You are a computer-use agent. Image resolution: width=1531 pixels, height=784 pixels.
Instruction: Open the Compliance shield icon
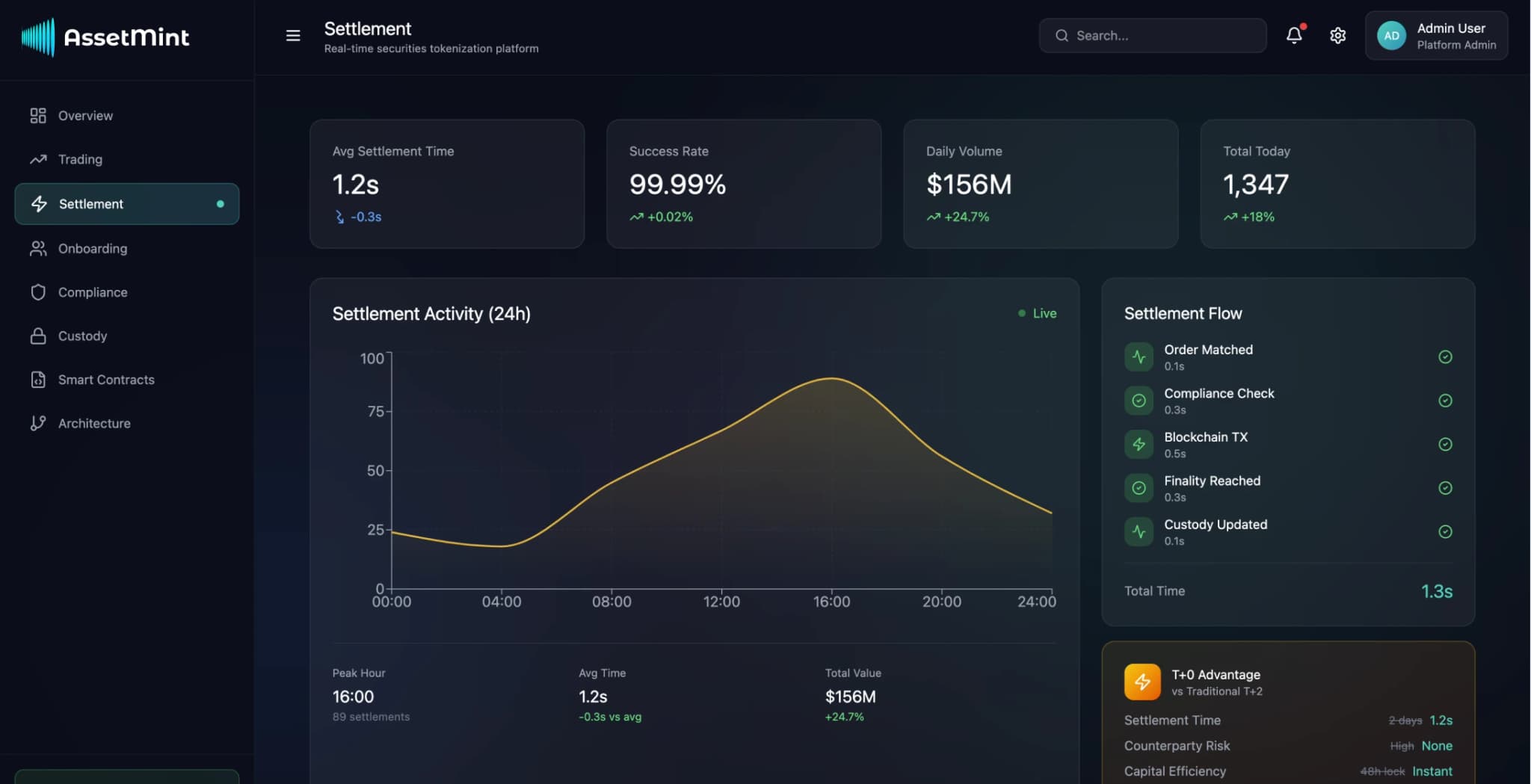[x=38, y=291]
